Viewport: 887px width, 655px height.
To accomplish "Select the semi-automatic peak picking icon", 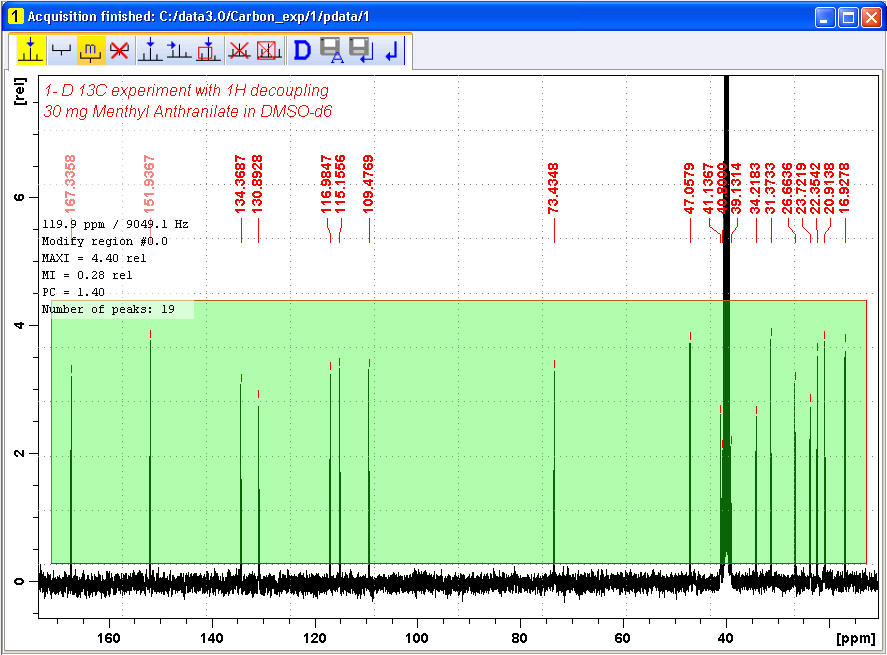I will point(178,50).
